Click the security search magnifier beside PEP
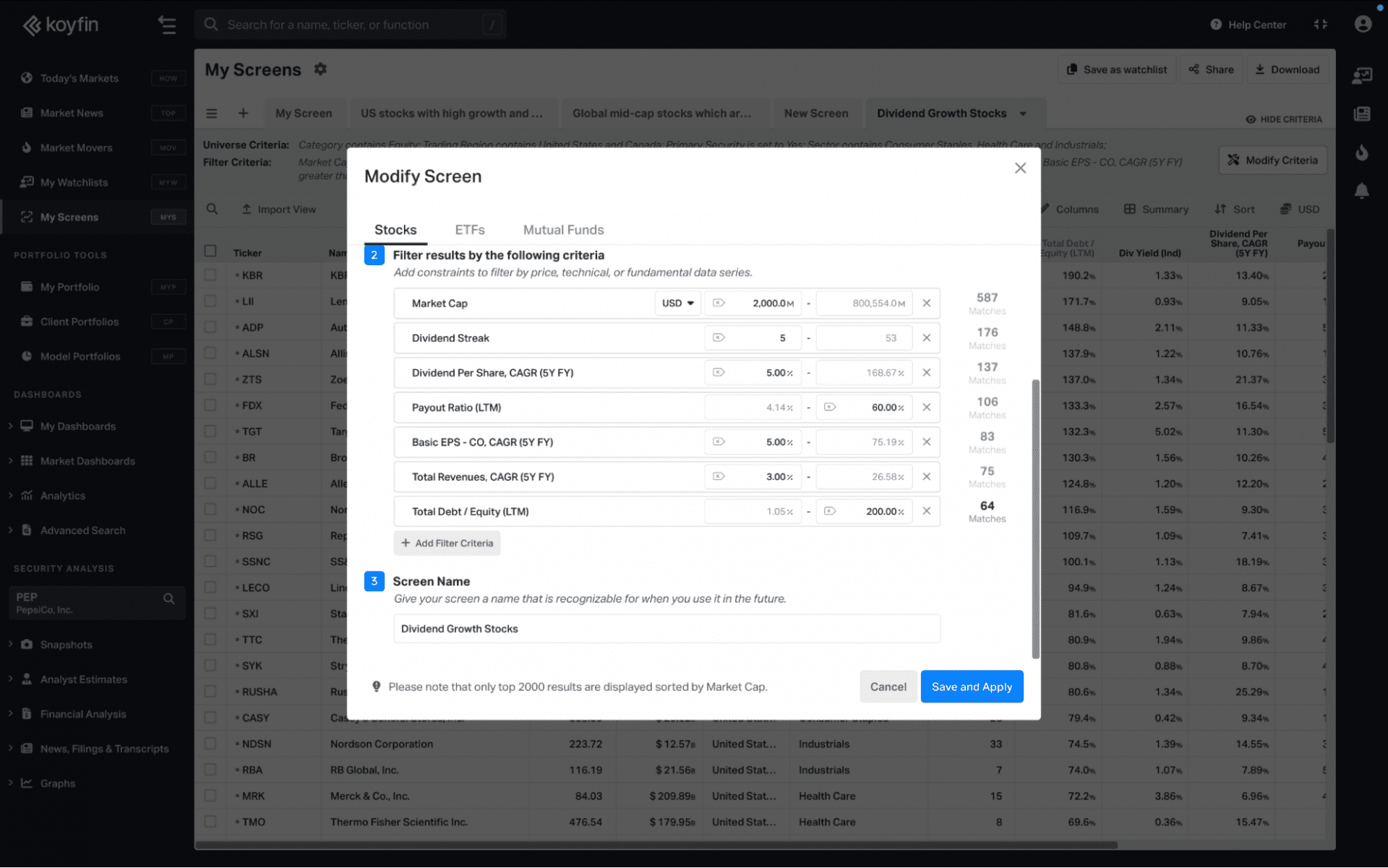1388x868 pixels. pyautogui.click(x=169, y=599)
